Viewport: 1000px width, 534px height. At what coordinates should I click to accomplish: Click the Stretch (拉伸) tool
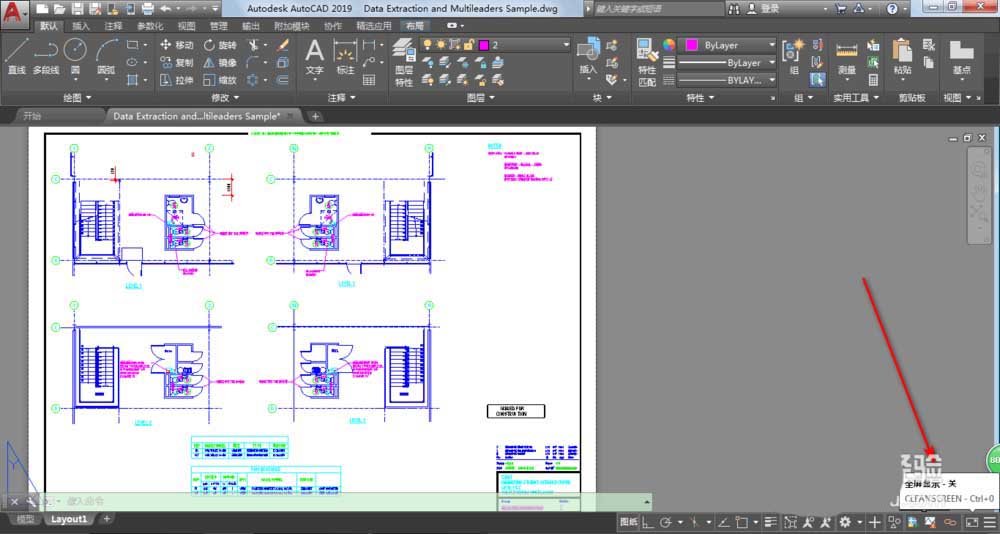pos(176,80)
